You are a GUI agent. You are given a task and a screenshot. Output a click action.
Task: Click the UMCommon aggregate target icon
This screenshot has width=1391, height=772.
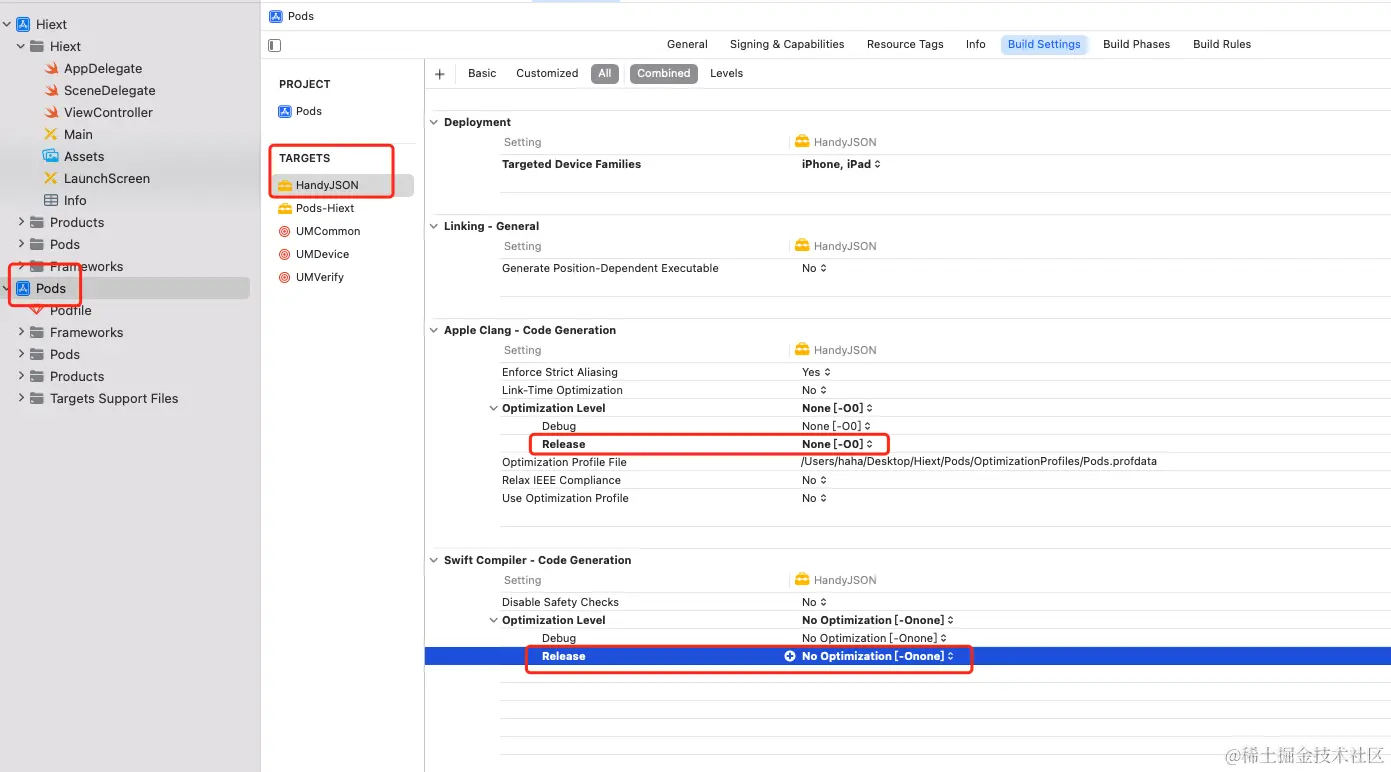click(285, 231)
